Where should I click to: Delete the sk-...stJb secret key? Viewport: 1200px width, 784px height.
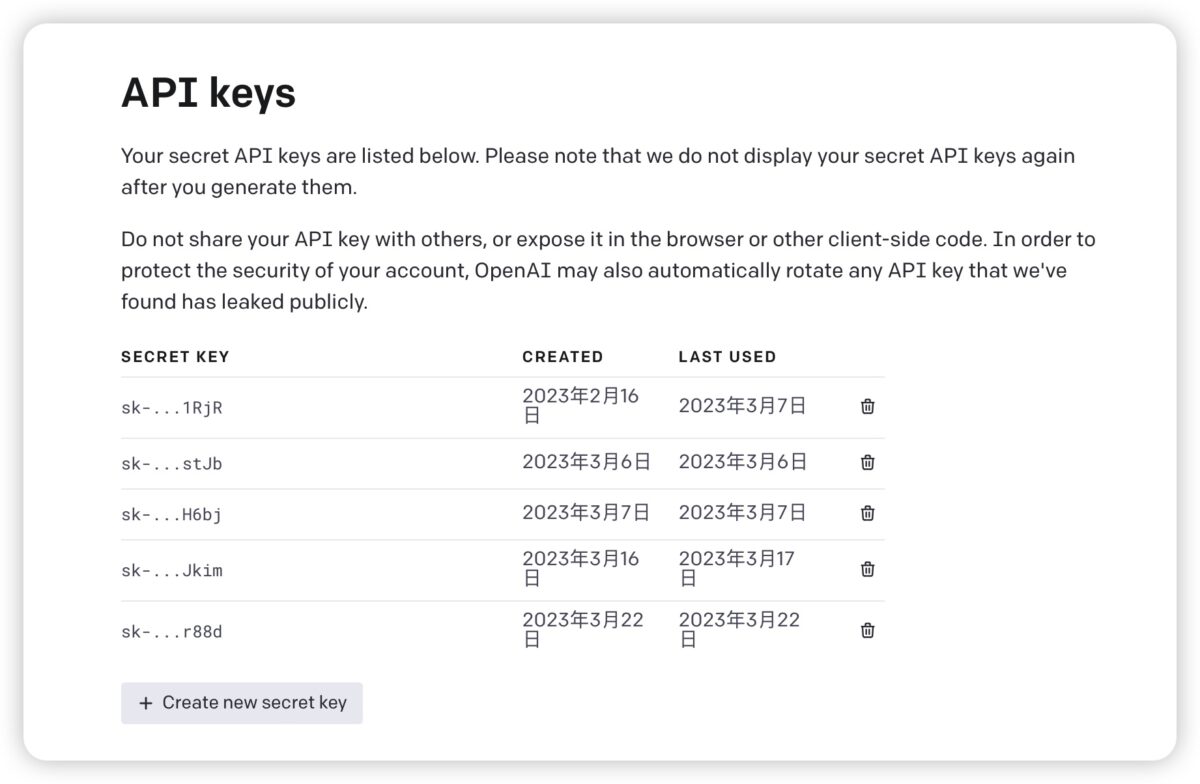pyautogui.click(x=868, y=463)
